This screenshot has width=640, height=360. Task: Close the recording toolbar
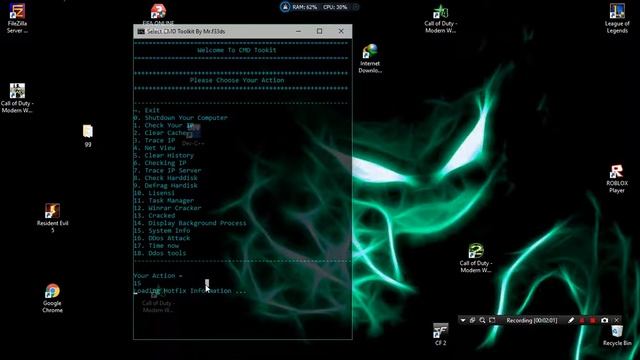tap(617, 320)
